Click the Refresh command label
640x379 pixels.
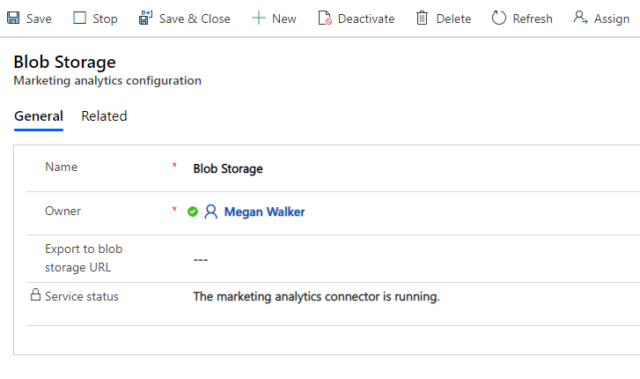click(x=533, y=19)
